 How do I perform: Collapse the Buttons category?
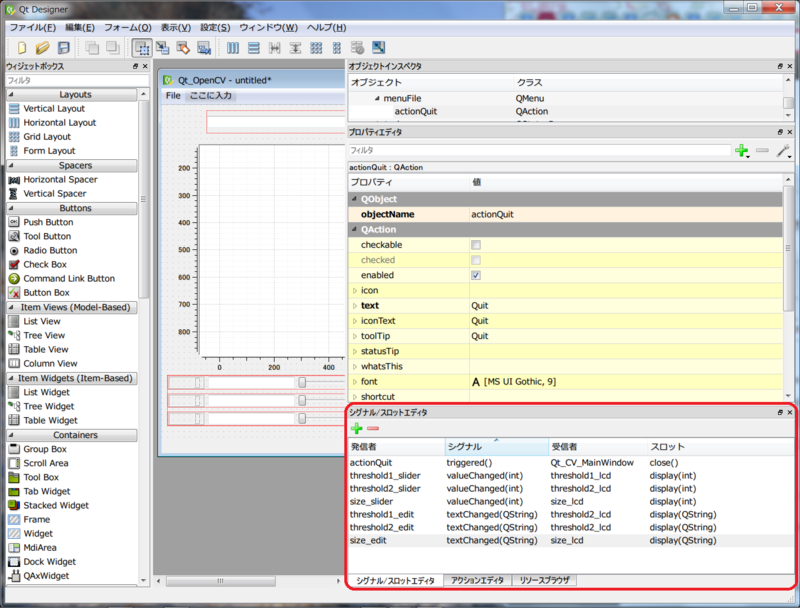[x=11, y=208]
